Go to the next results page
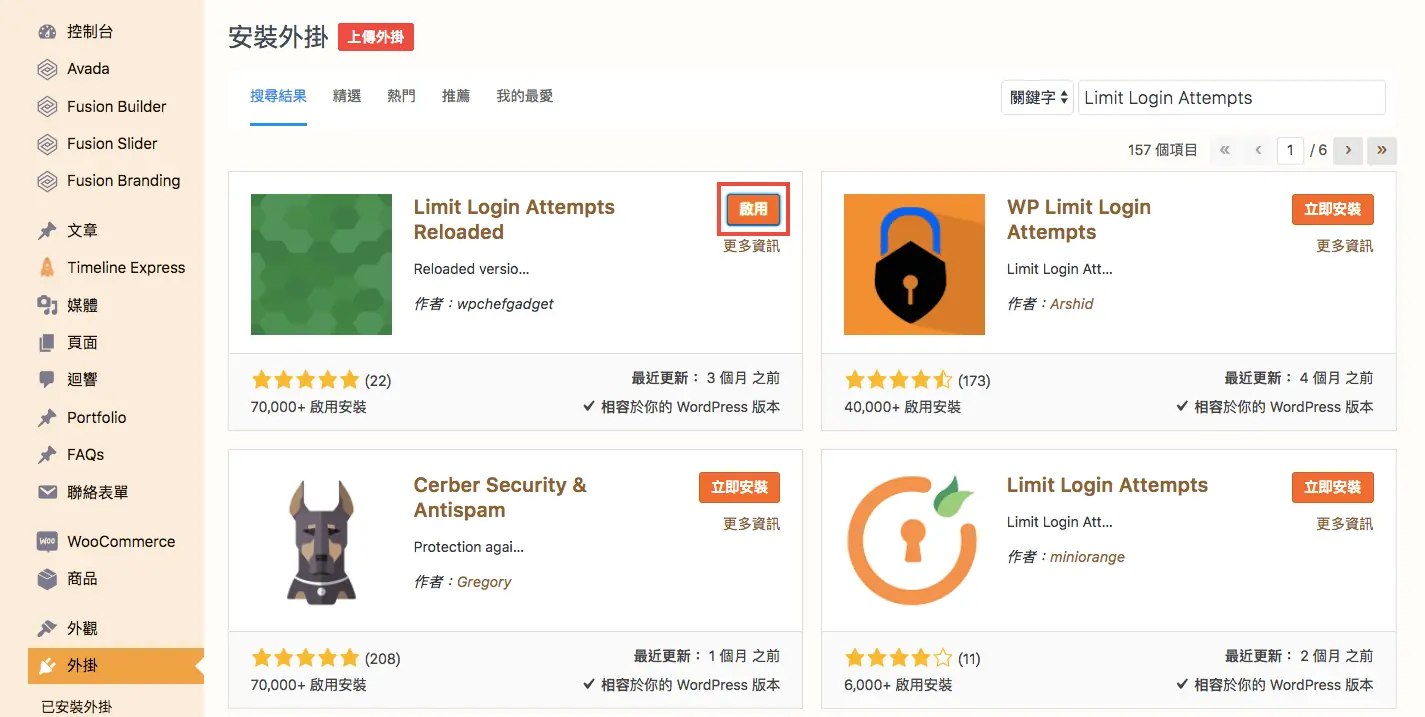This screenshot has width=1425, height=717. pos(1348,150)
